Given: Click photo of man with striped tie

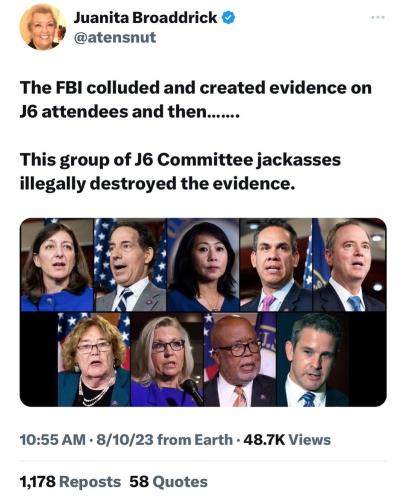Looking at the screenshot, I should pos(130,265).
